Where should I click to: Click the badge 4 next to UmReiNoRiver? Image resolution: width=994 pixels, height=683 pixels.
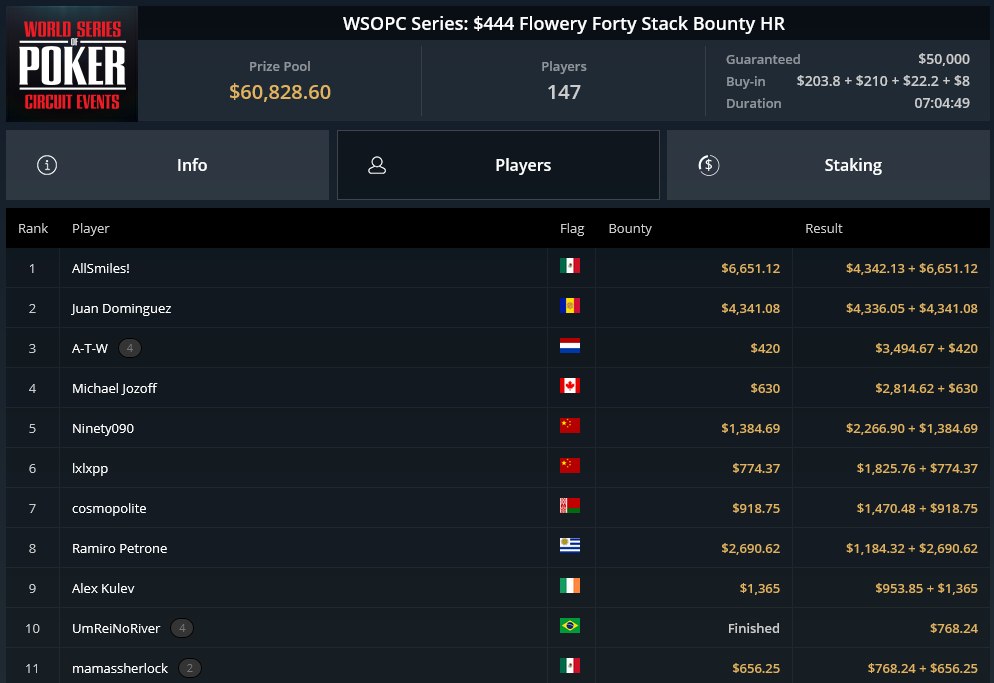[182, 628]
